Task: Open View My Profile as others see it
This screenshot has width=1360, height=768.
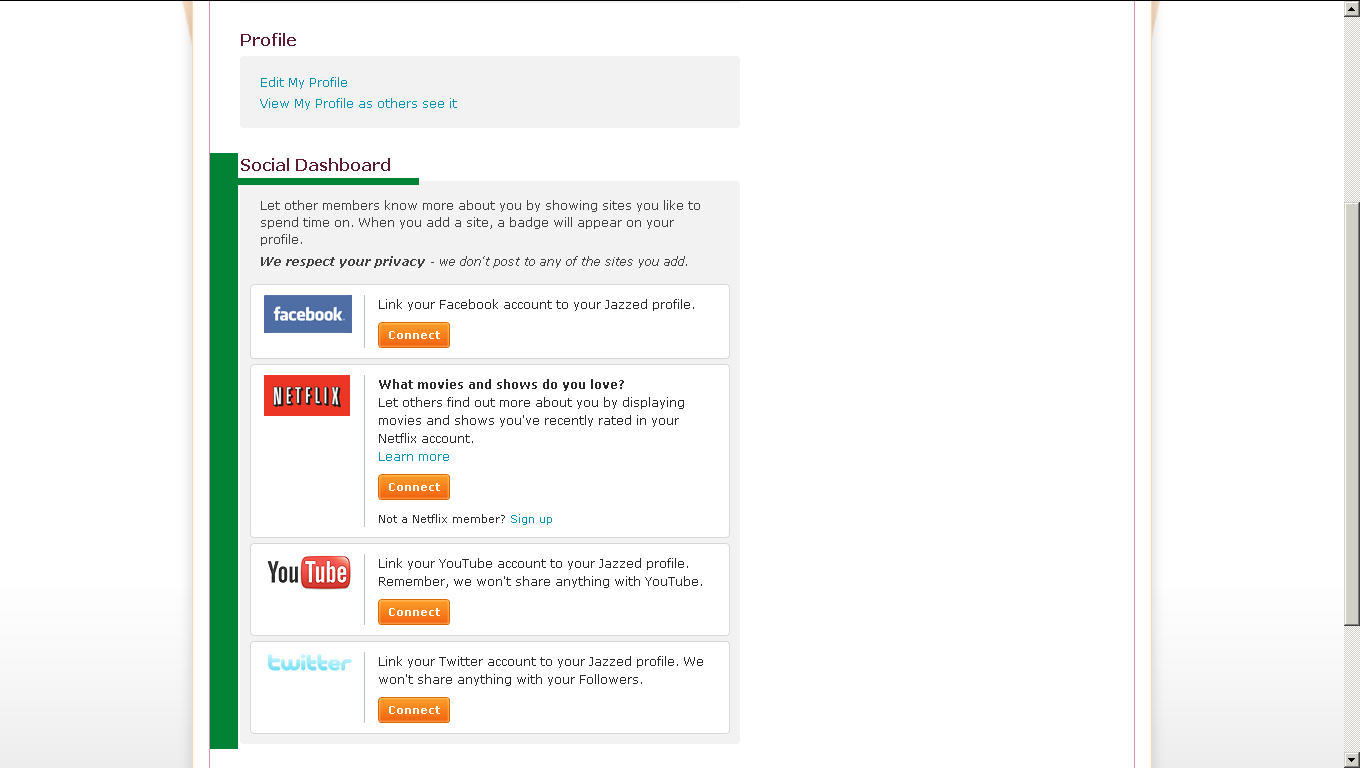Action: 358,104
